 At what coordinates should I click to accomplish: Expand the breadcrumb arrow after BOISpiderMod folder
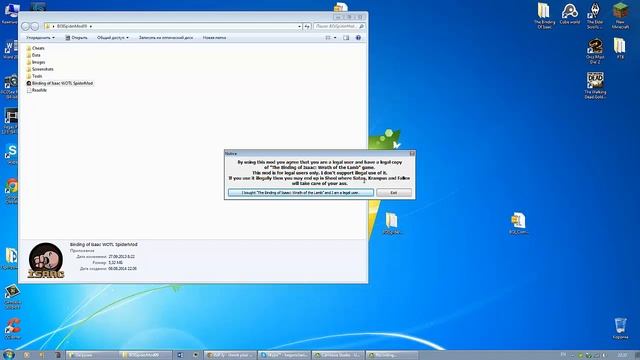(91, 26)
